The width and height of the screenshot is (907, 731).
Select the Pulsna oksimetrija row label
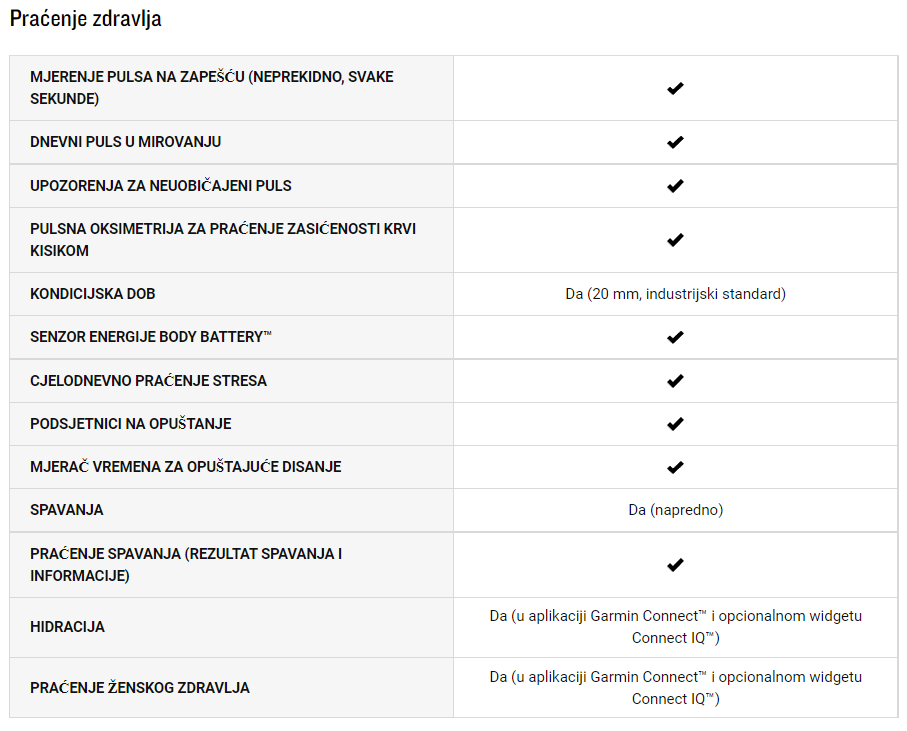pos(223,239)
